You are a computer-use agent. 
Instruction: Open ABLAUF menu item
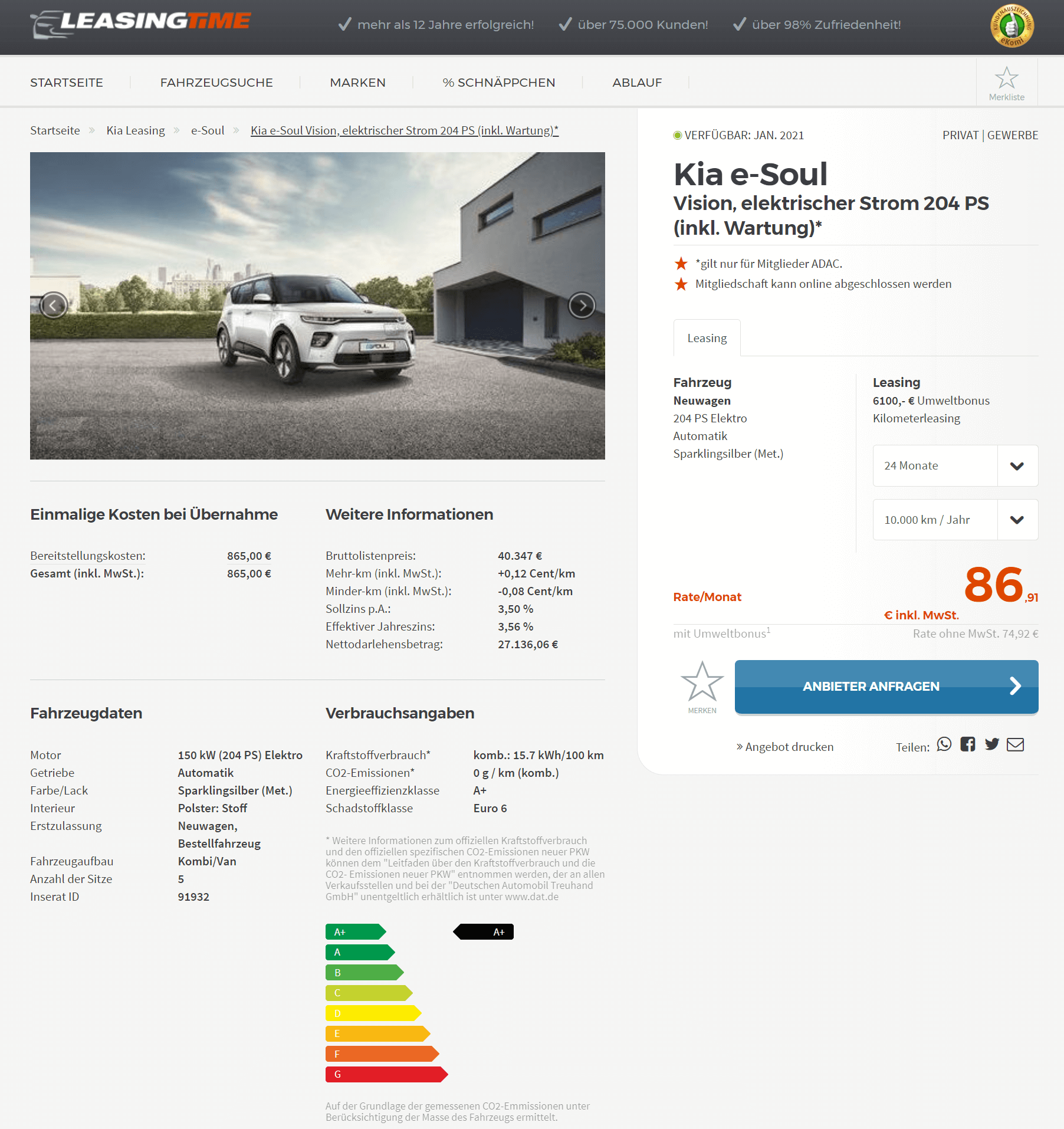pyautogui.click(x=637, y=83)
